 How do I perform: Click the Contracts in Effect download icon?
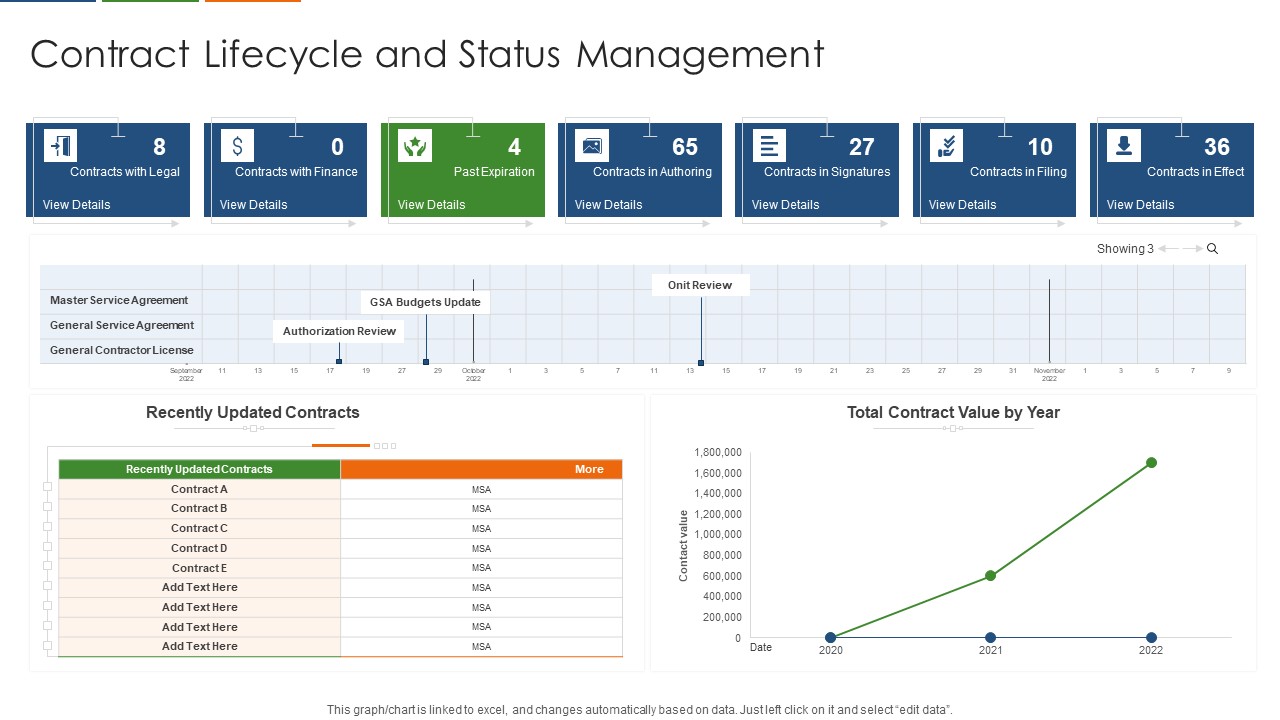pyautogui.click(x=1124, y=146)
